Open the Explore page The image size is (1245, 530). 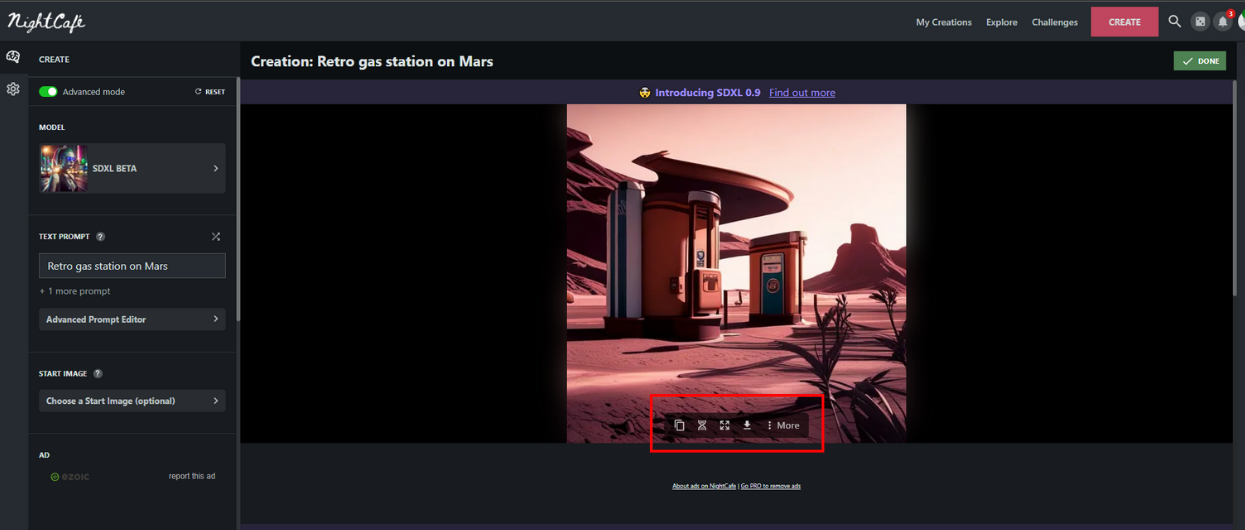1001,22
